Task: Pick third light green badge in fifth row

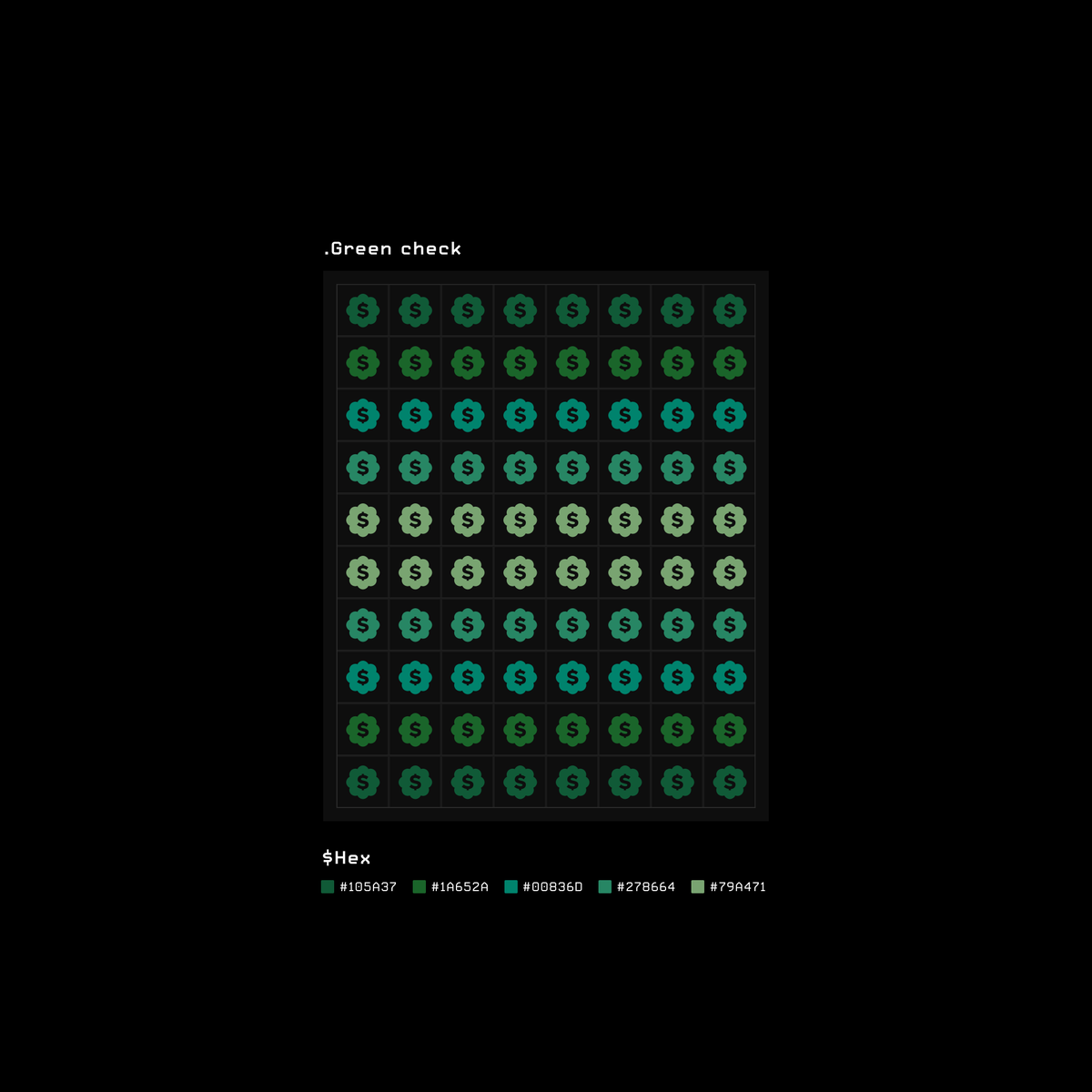Action: (468, 520)
